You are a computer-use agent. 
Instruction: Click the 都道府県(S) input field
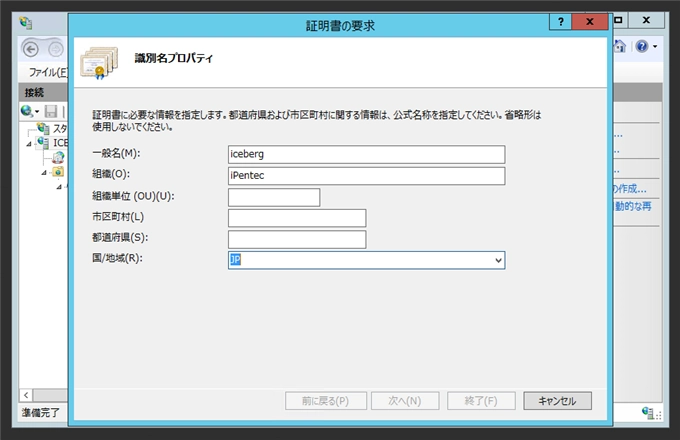click(x=297, y=239)
